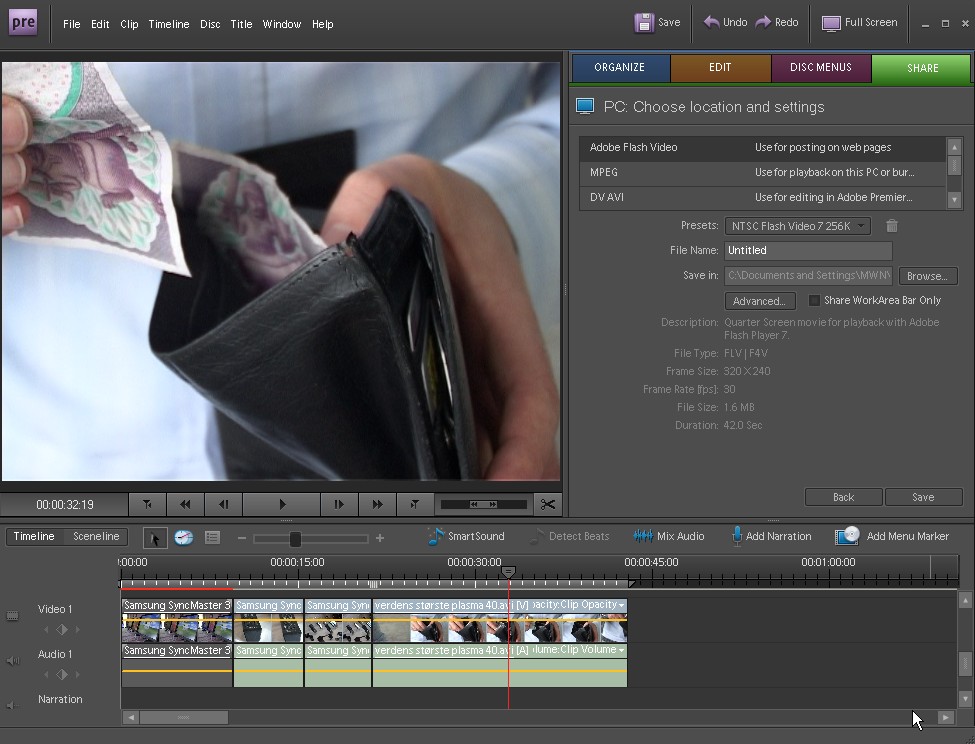The height and width of the screenshot is (744, 975).
Task: Click the Browse... button
Action: [927, 276]
